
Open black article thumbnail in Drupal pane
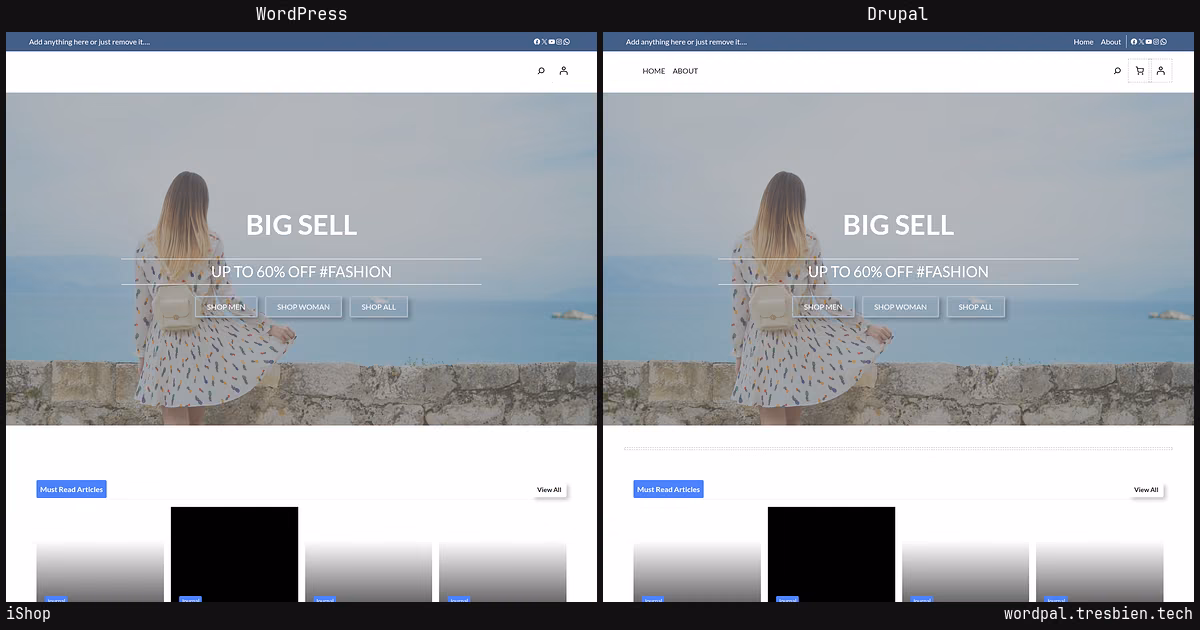[x=831, y=554]
